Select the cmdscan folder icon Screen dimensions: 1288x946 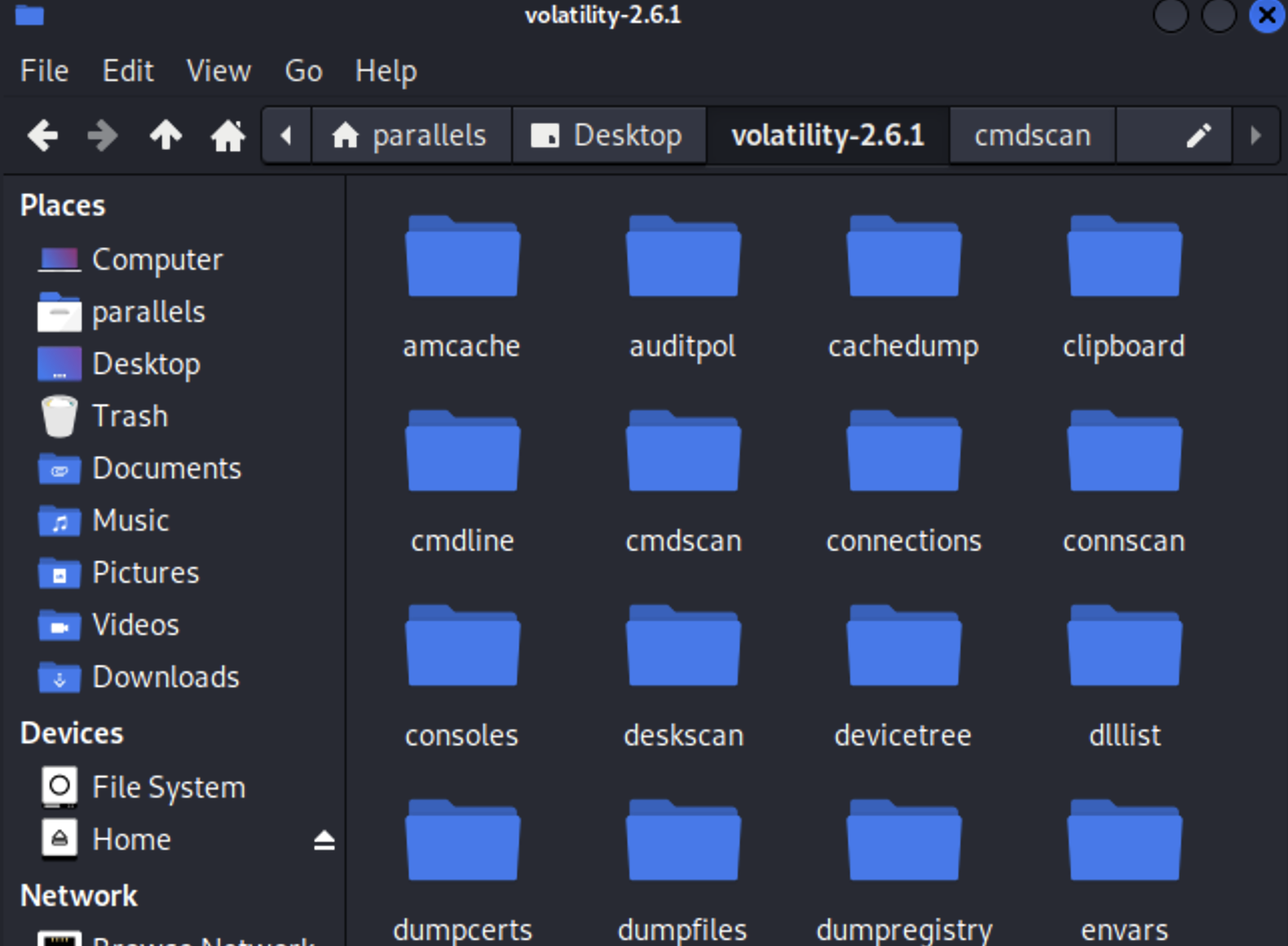[683, 451]
